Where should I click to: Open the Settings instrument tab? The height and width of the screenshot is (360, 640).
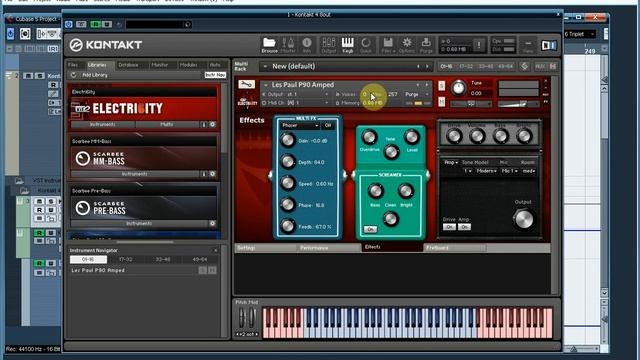[265, 248]
